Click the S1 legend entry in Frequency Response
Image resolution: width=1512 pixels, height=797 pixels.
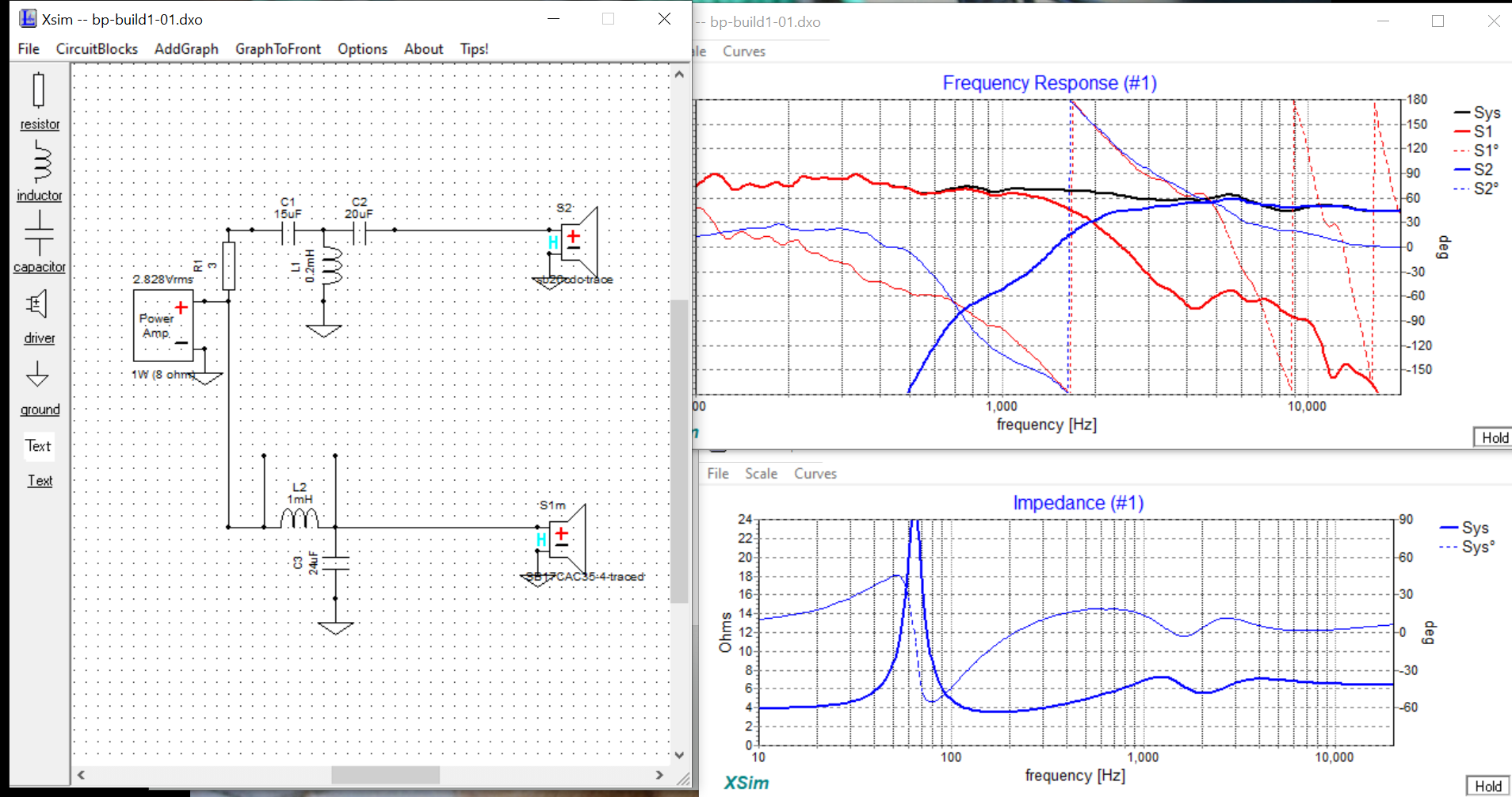click(1474, 132)
